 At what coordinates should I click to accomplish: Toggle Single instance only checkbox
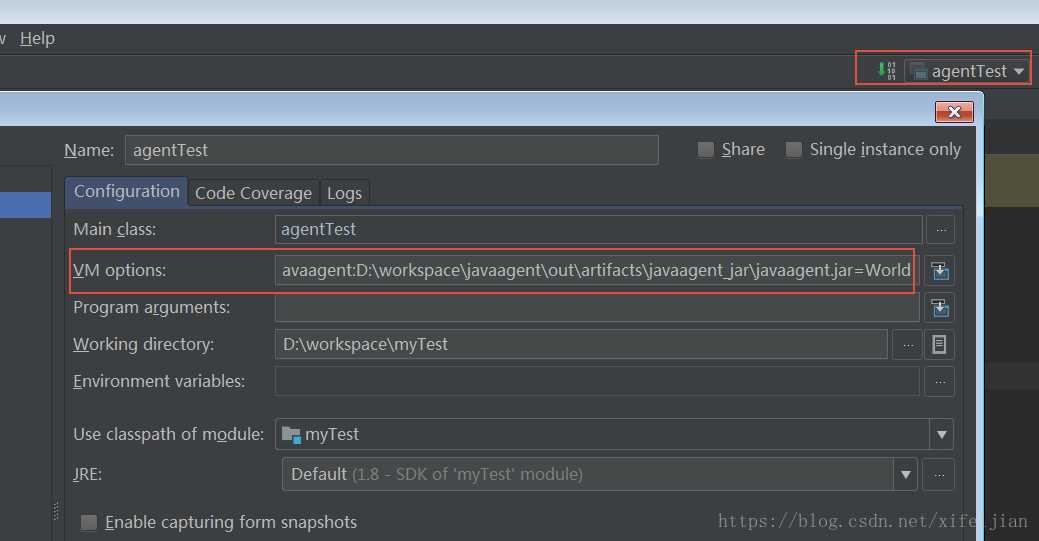pyautogui.click(x=794, y=150)
